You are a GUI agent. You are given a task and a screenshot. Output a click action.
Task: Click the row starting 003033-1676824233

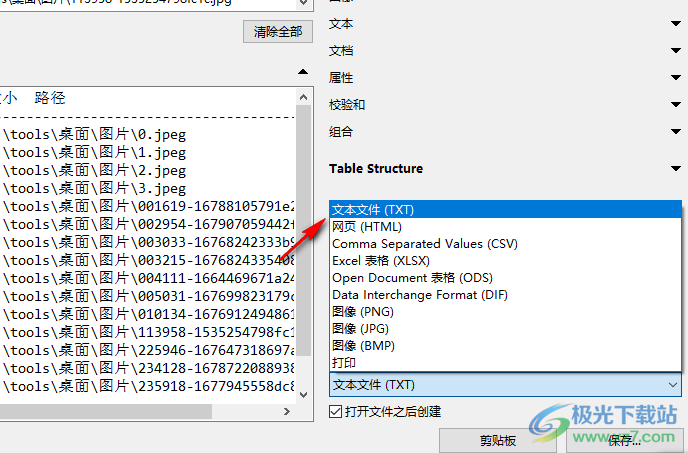click(x=148, y=242)
